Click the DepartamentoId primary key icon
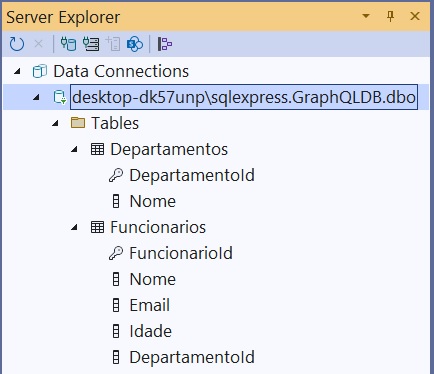Viewport: 434px width, 374px height. 116,175
